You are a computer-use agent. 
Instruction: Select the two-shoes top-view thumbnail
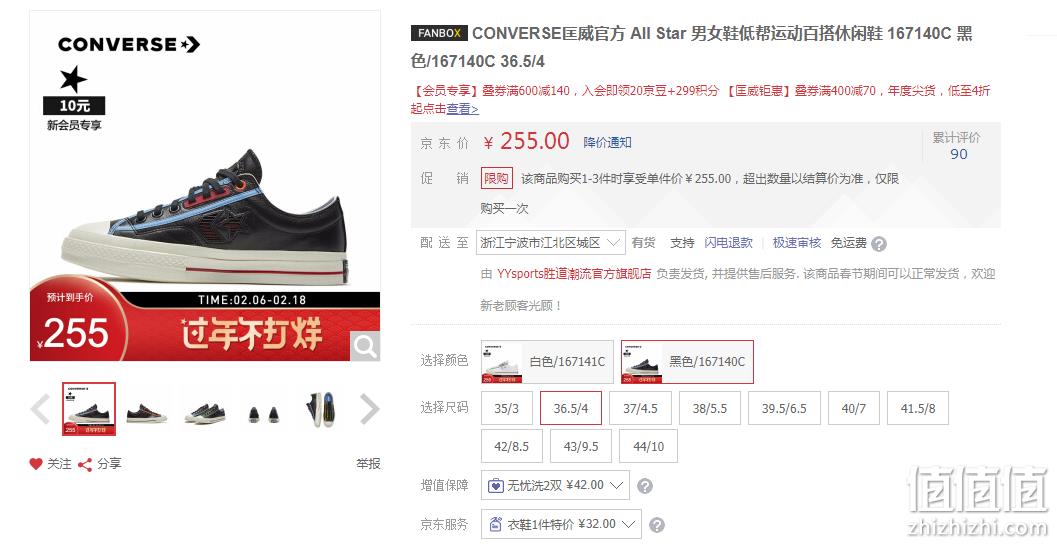pos(264,409)
